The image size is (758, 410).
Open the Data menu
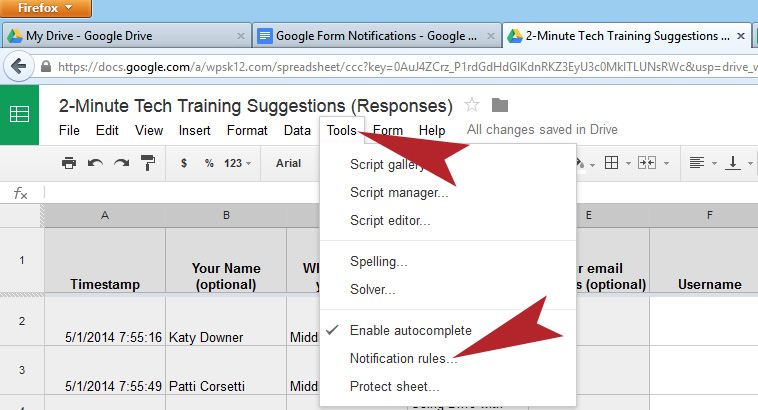(x=297, y=131)
